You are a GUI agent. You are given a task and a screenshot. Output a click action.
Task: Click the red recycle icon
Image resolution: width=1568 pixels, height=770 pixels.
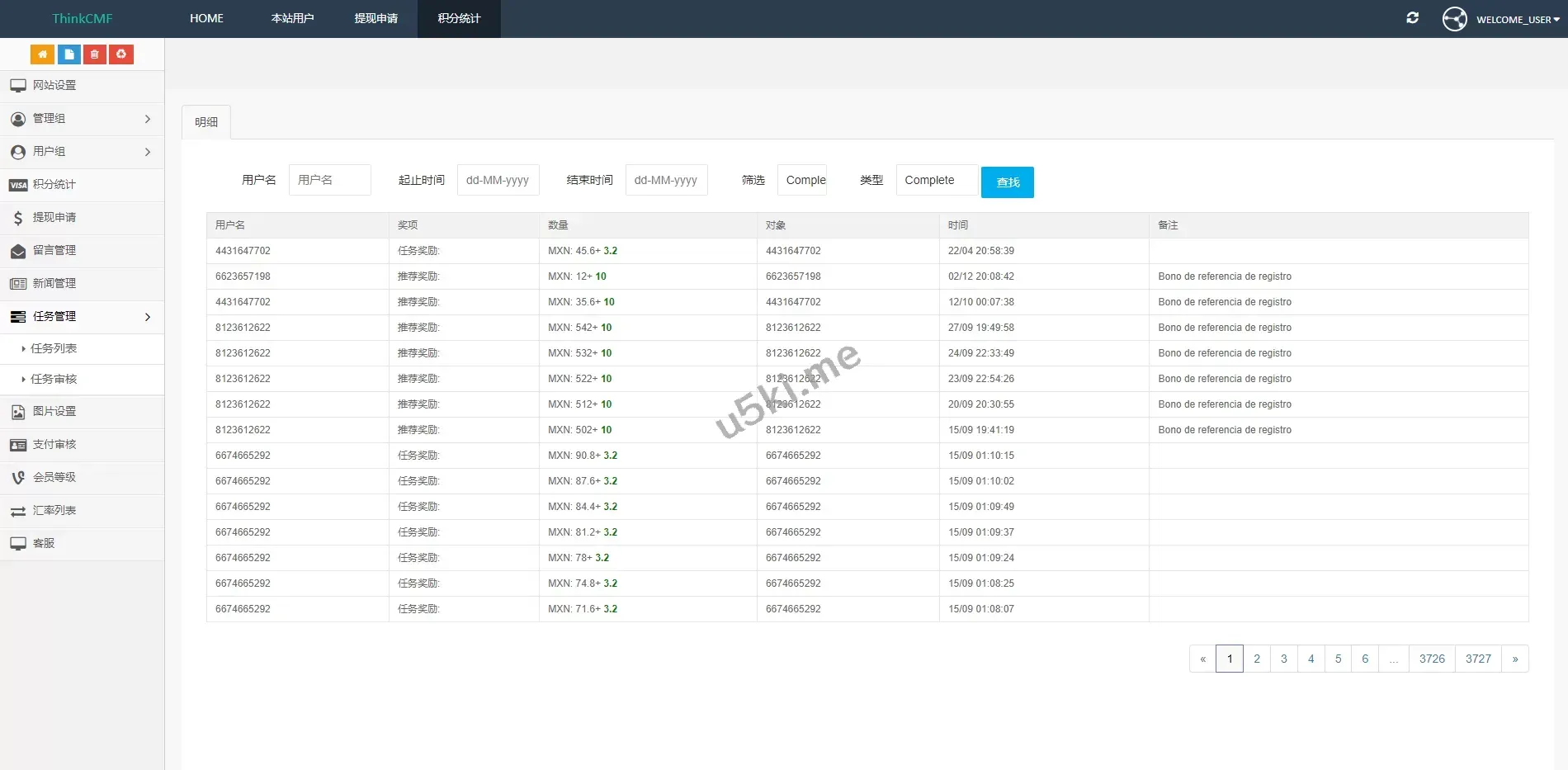click(121, 54)
